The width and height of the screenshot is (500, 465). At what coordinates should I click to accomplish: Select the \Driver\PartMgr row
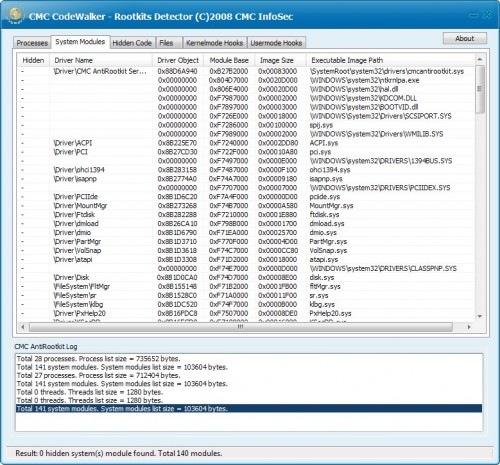pos(246,242)
